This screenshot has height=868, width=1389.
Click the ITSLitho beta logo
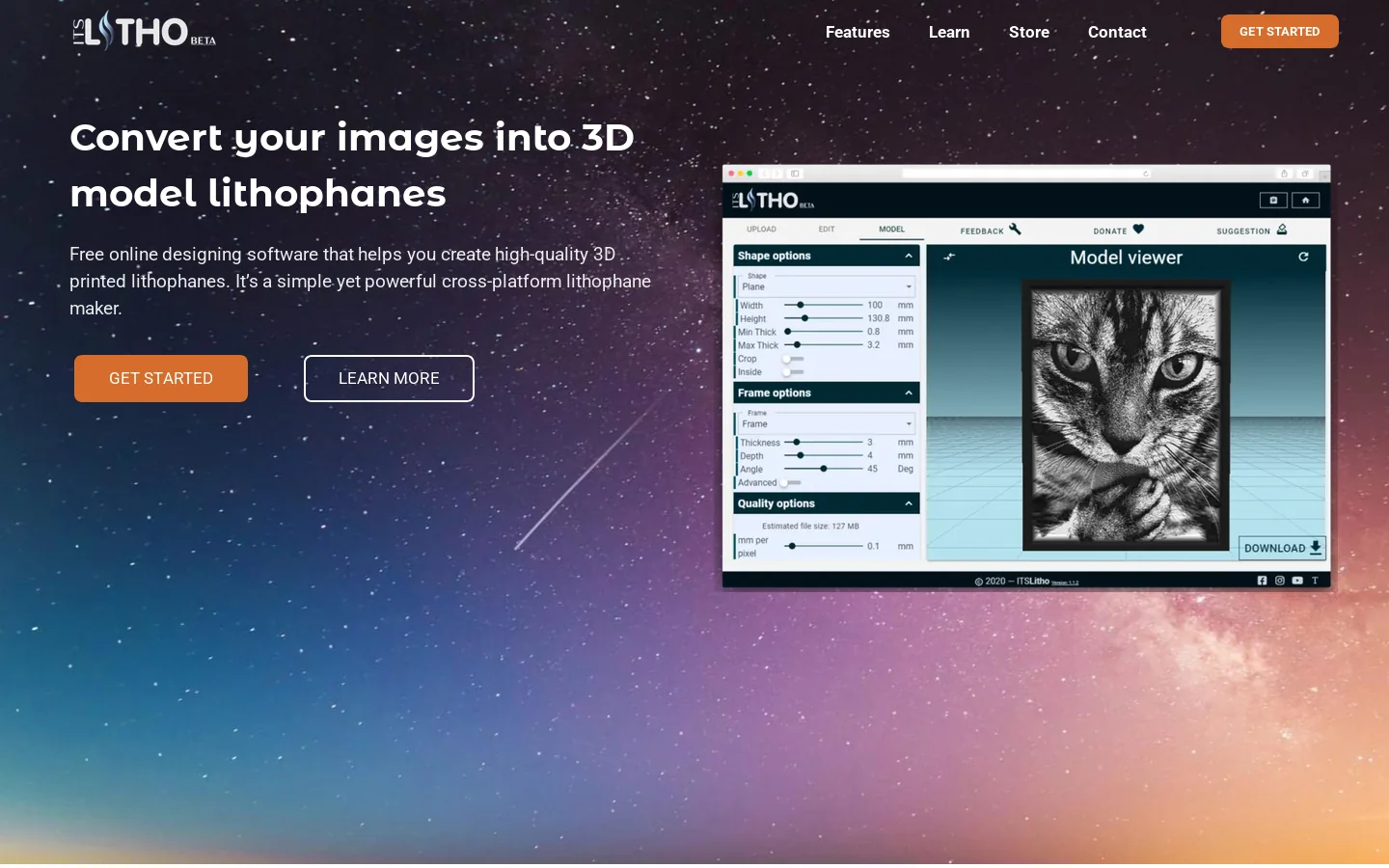pyautogui.click(x=145, y=31)
